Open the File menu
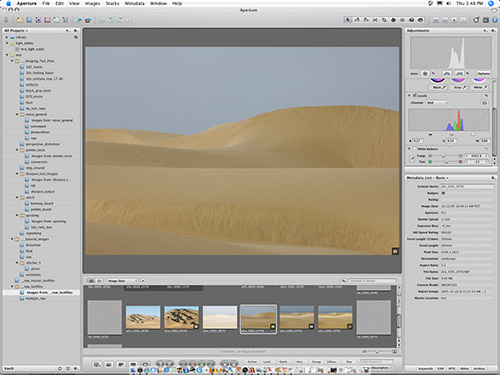500x375 pixels. (x=46, y=3)
